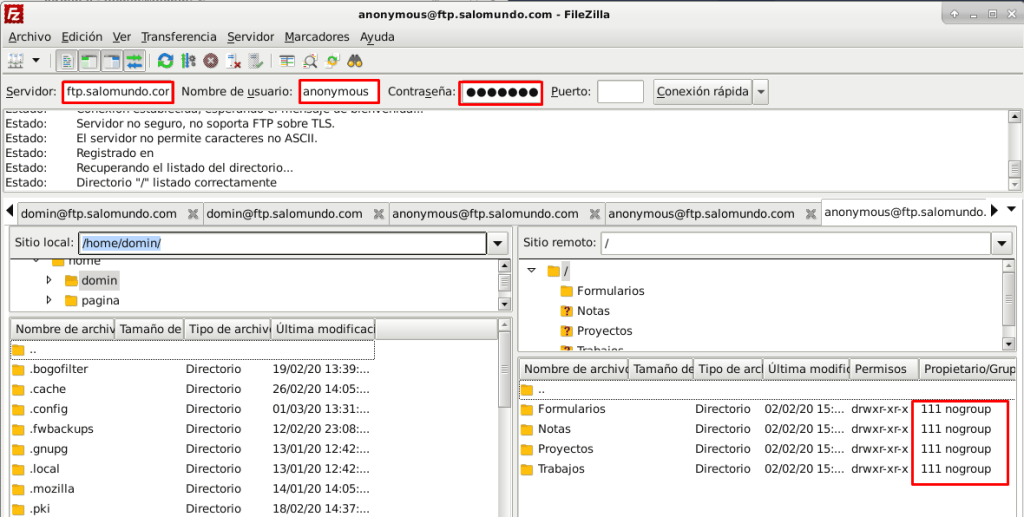Open the Site Manager icon
This screenshot has width=1024, height=517.
point(17,61)
